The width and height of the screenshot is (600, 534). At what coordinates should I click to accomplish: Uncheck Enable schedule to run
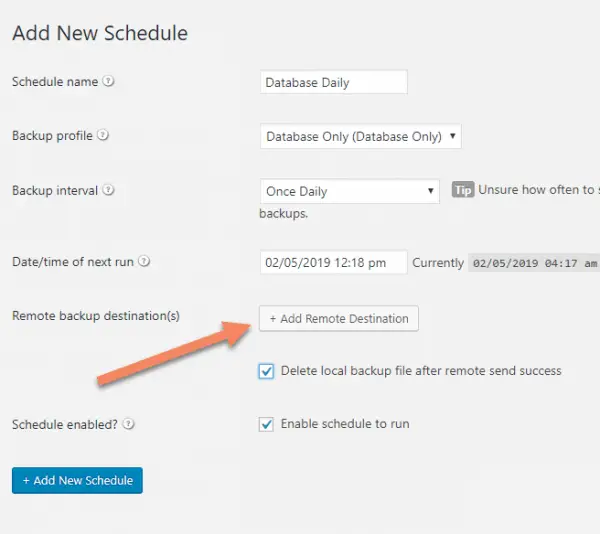(266, 424)
